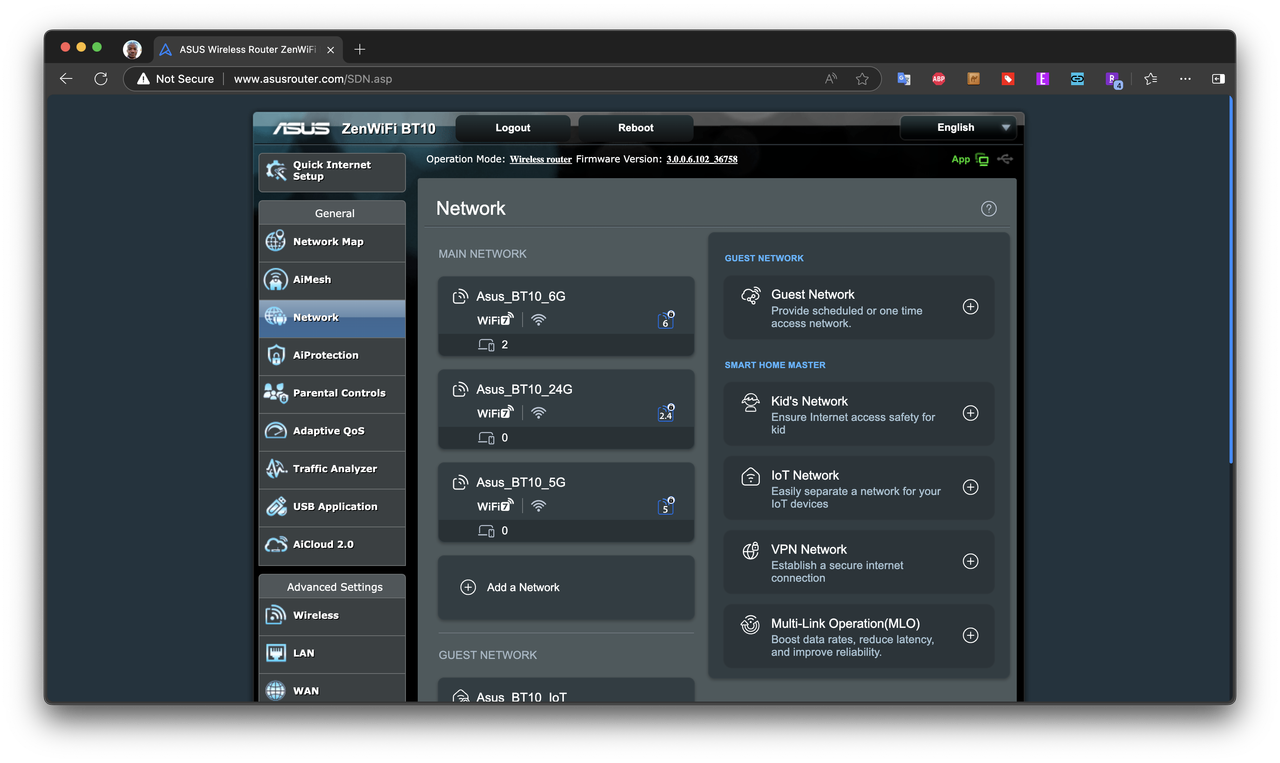Add a Guest Network with plus icon

coord(970,307)
